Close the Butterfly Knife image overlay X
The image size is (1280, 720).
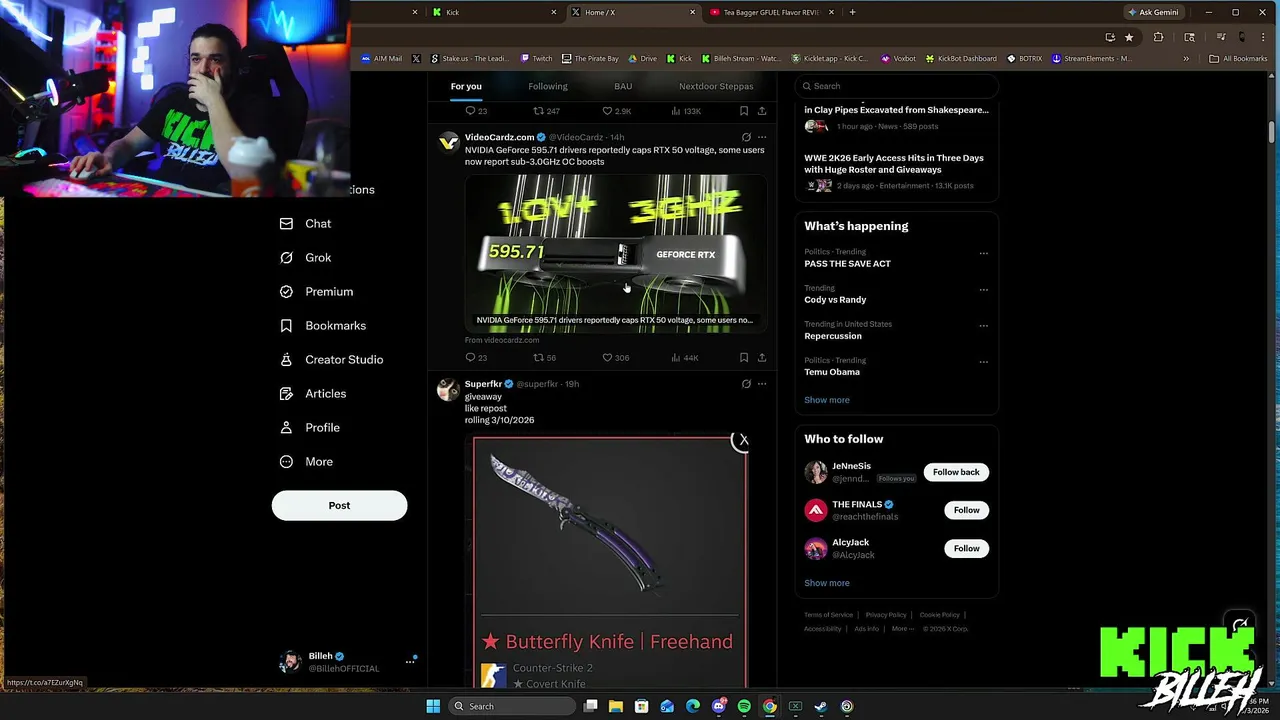[742, 440]
